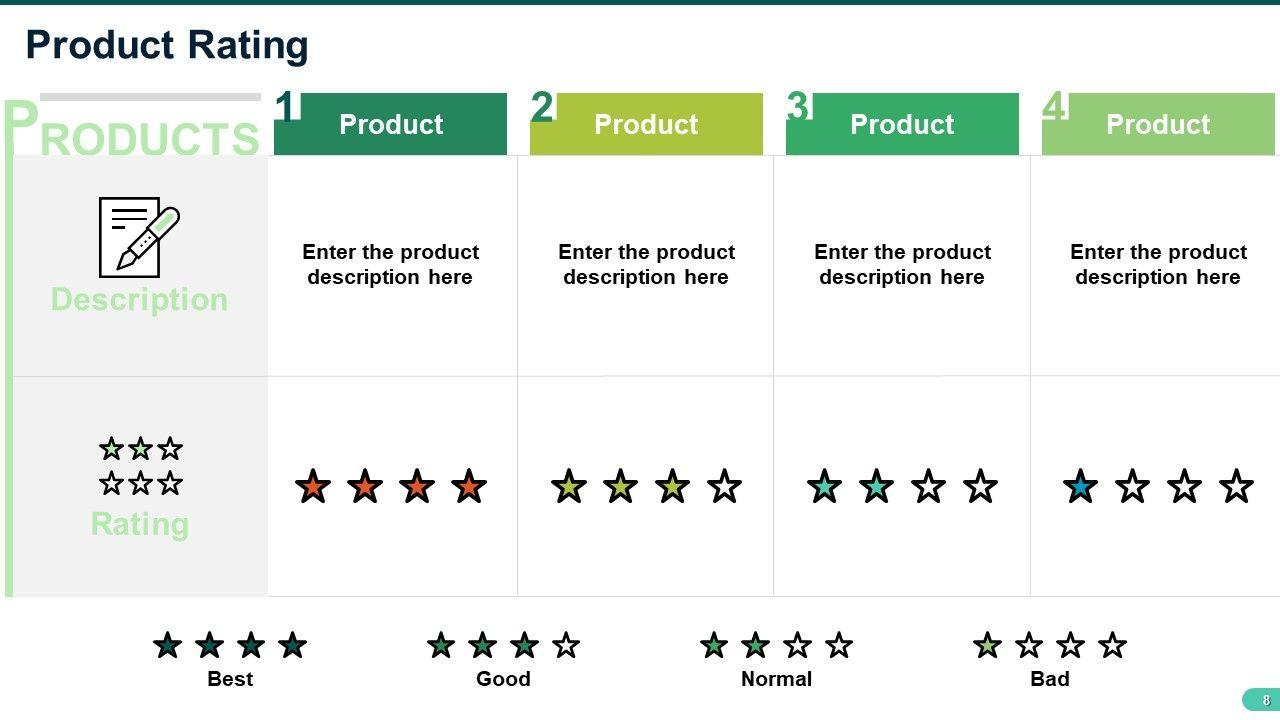The height and width of the screenshot is (720, 1280).
Task: Click the first olive star for Product 2
Action: [x=569, y=487]
